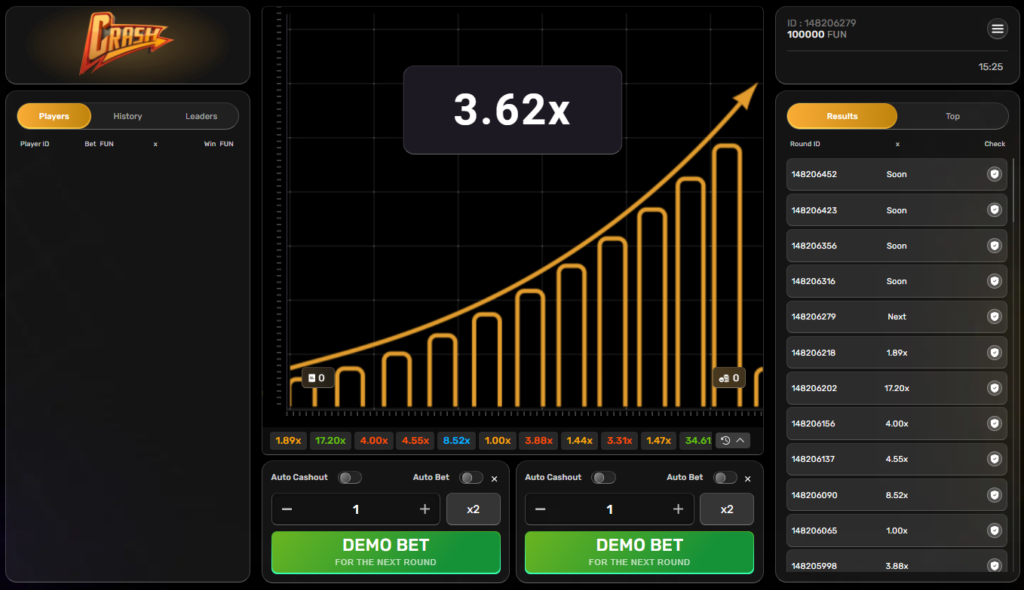The width and height of the screenshot is (1024, 590).
Task: Click the left bet amount field
Action: [x=356, y=509]
